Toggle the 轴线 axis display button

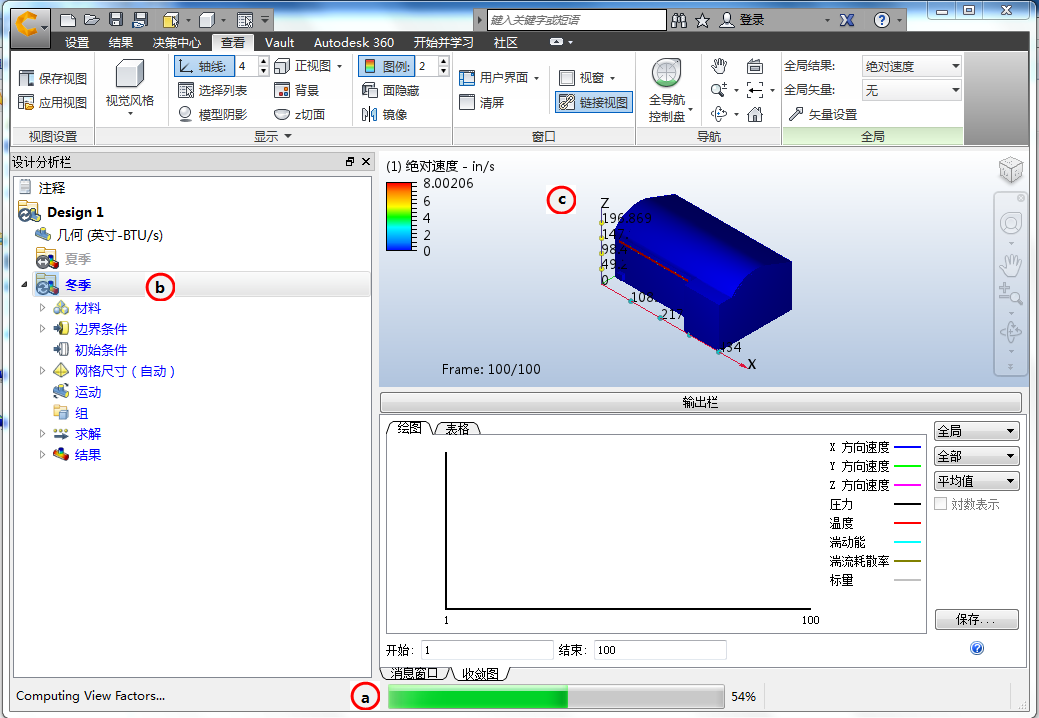pyautogui.click(x=204, y=66)
